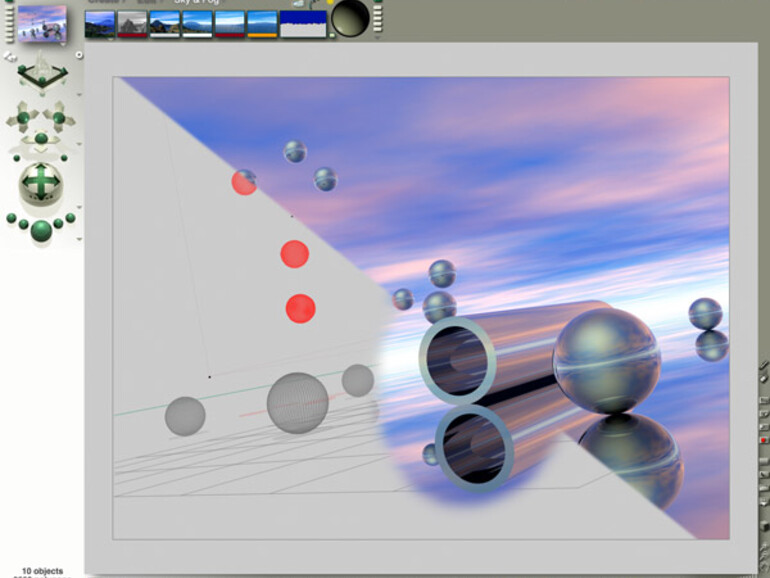The image size is (770, 578).
Task: Pick the white fog color swatch
Action: pyautogui.click(x=165, y=35)
